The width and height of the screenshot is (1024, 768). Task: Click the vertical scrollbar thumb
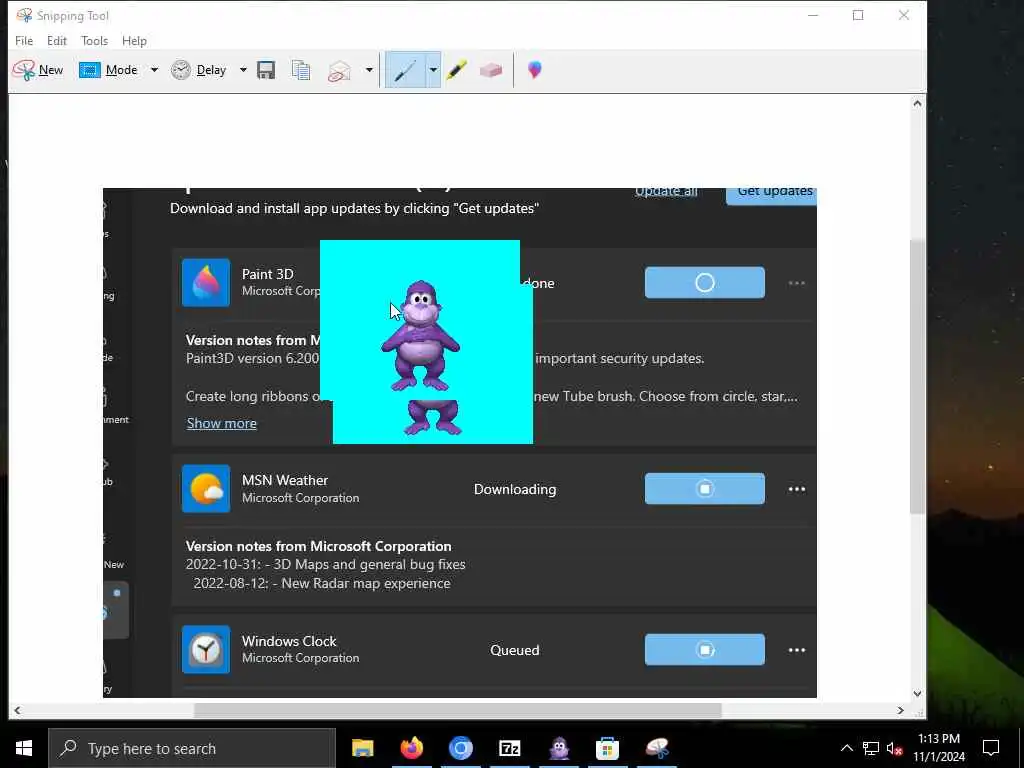pos(917,377)
